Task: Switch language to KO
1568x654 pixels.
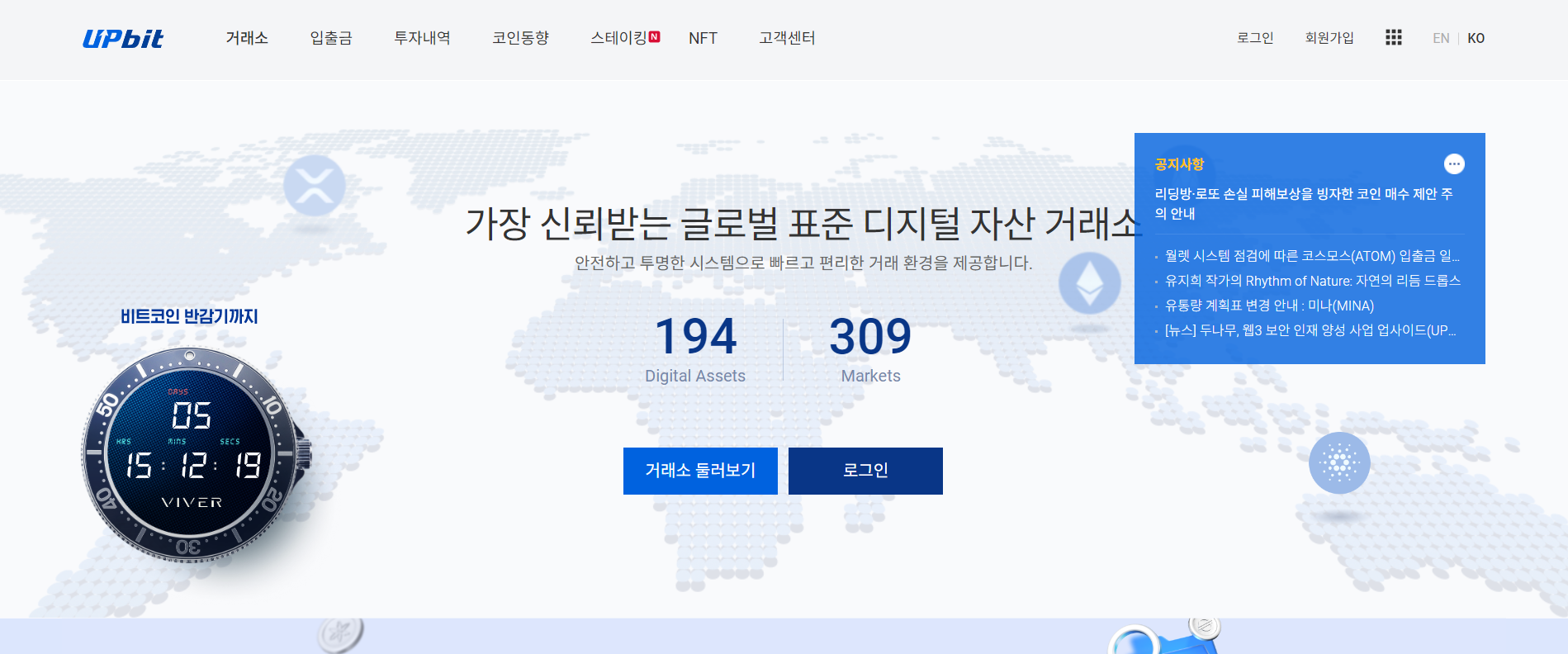Action: point(1476,38)
